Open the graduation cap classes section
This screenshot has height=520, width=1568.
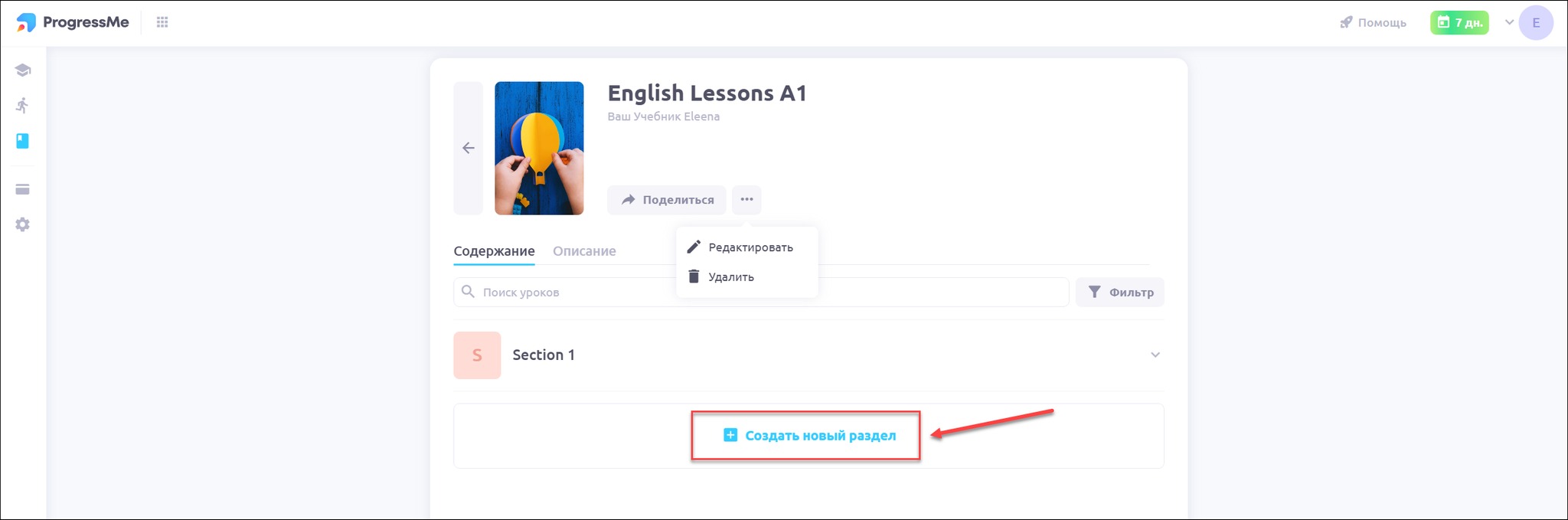(x=23, y=70)
